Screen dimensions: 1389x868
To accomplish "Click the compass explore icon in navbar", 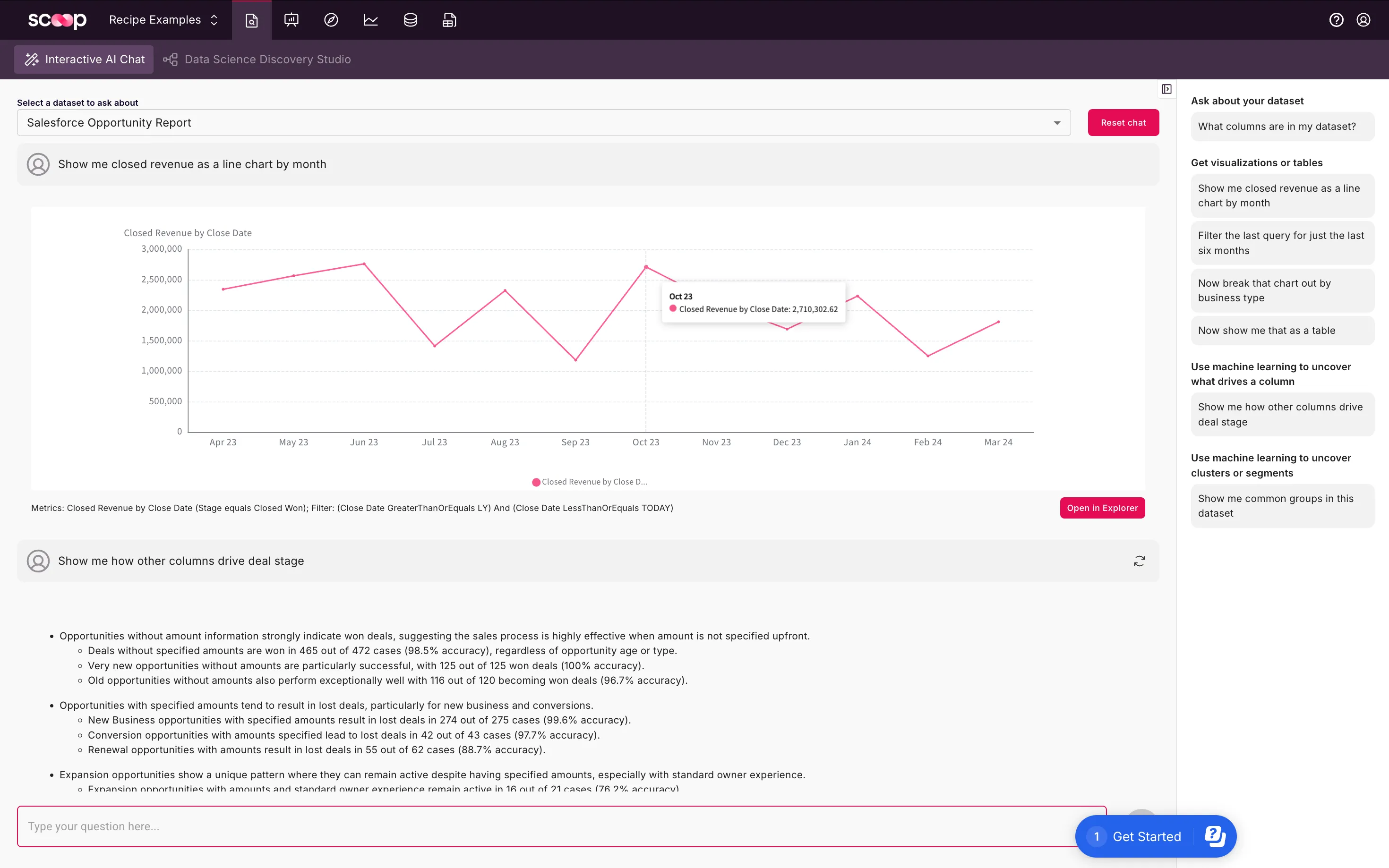I will pyautogui.click(x=331, y=20).
